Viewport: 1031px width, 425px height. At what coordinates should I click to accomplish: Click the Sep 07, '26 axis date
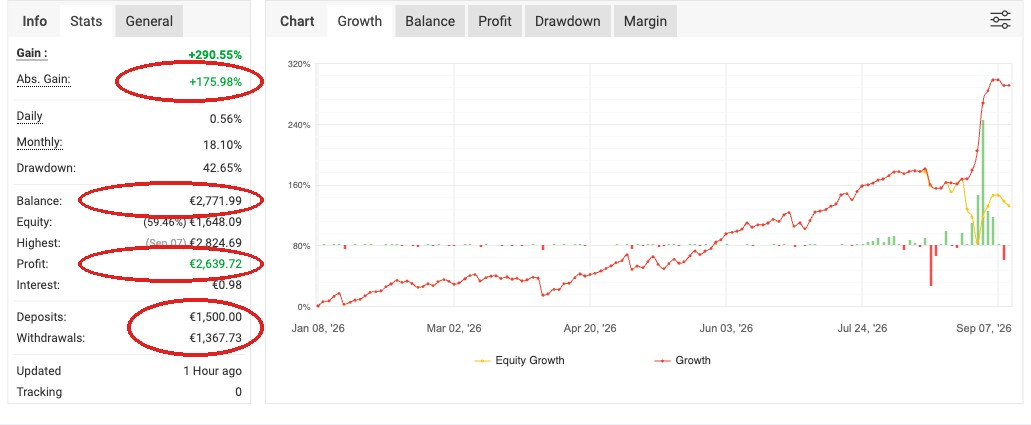tap(984, 328)
